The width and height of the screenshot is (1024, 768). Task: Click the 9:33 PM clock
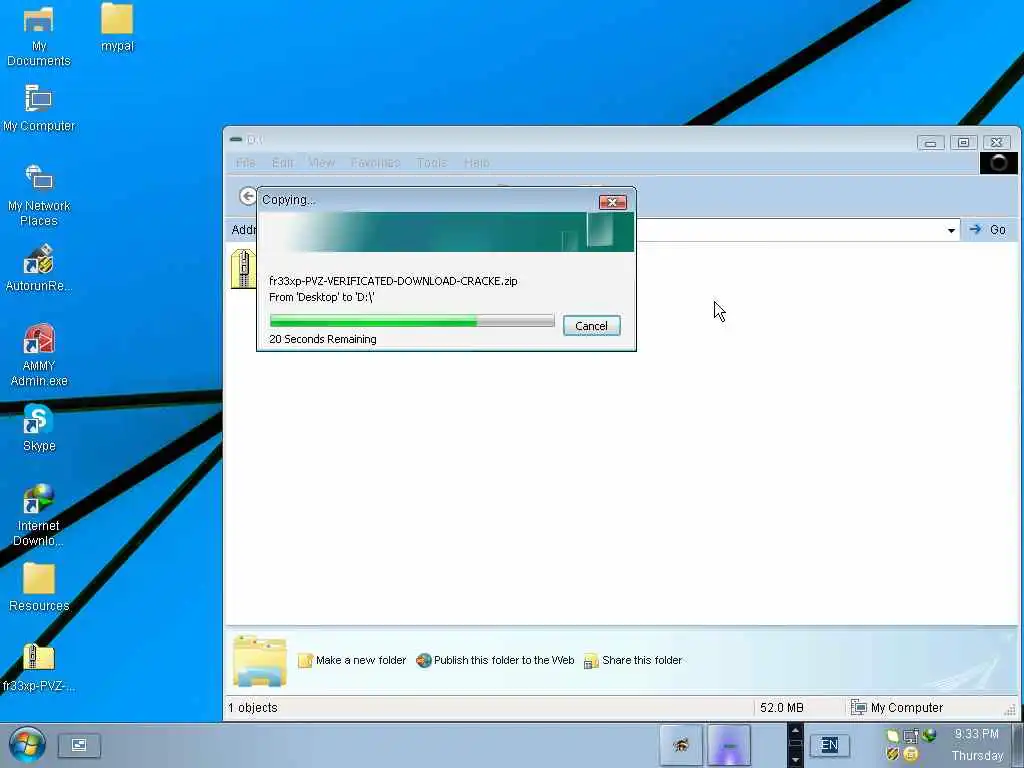[x=976, y=734]
